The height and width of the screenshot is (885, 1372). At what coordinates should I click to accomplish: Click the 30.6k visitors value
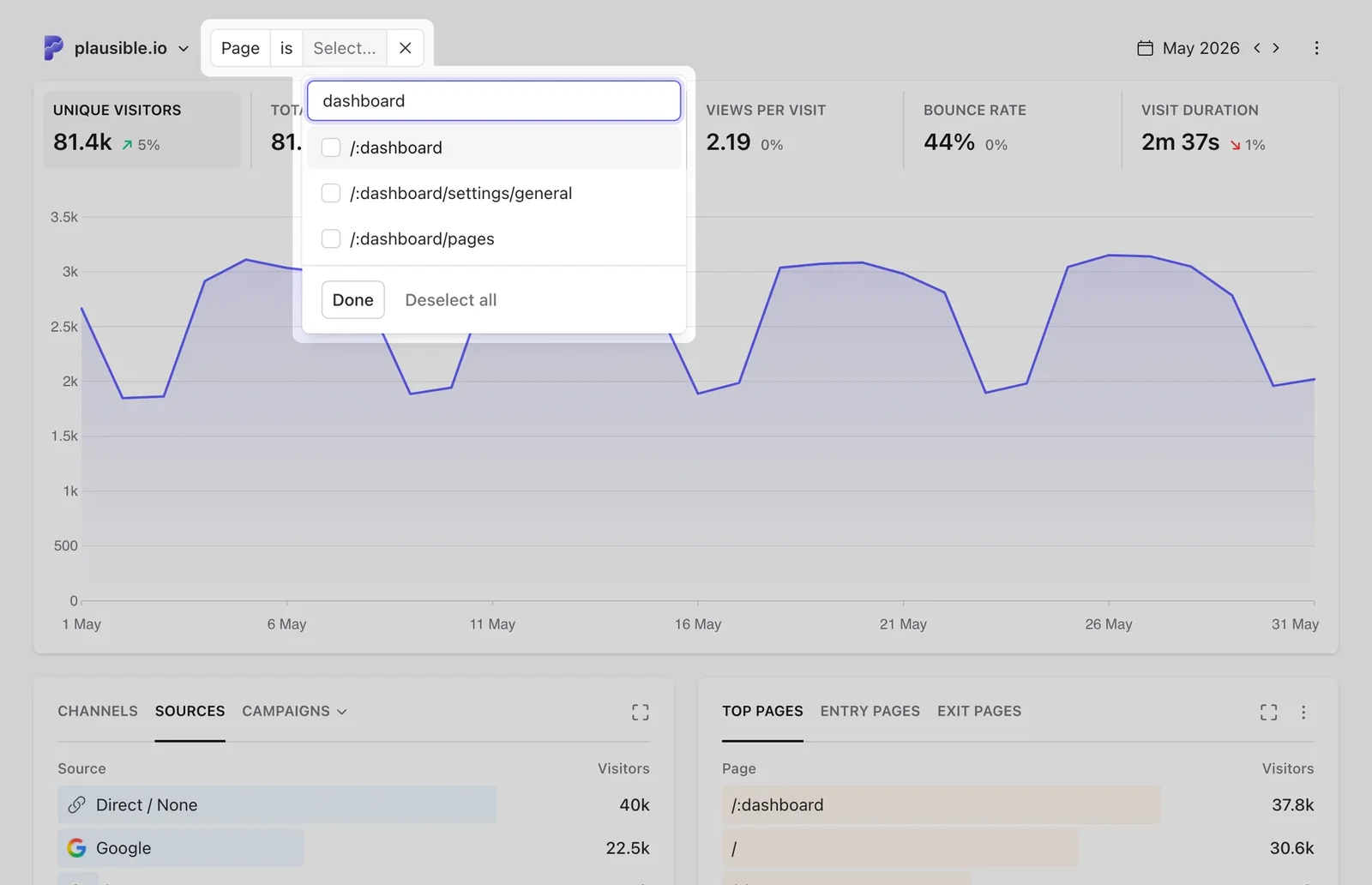pos(1291,848)
